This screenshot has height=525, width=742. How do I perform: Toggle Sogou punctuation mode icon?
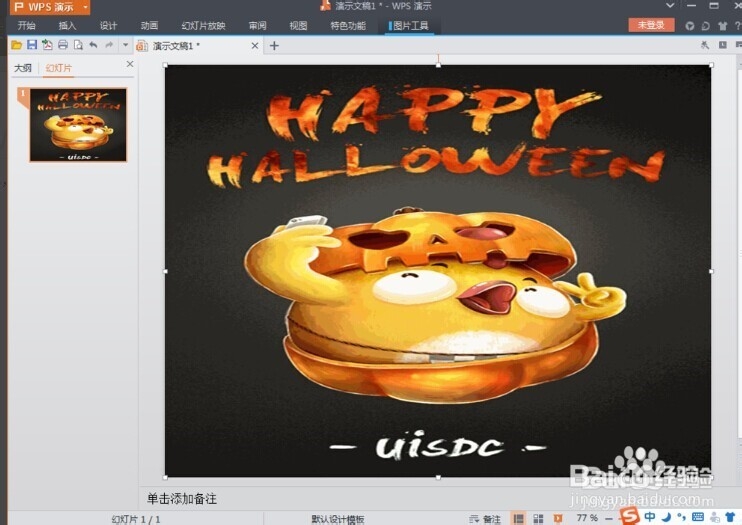pos(682,516)
